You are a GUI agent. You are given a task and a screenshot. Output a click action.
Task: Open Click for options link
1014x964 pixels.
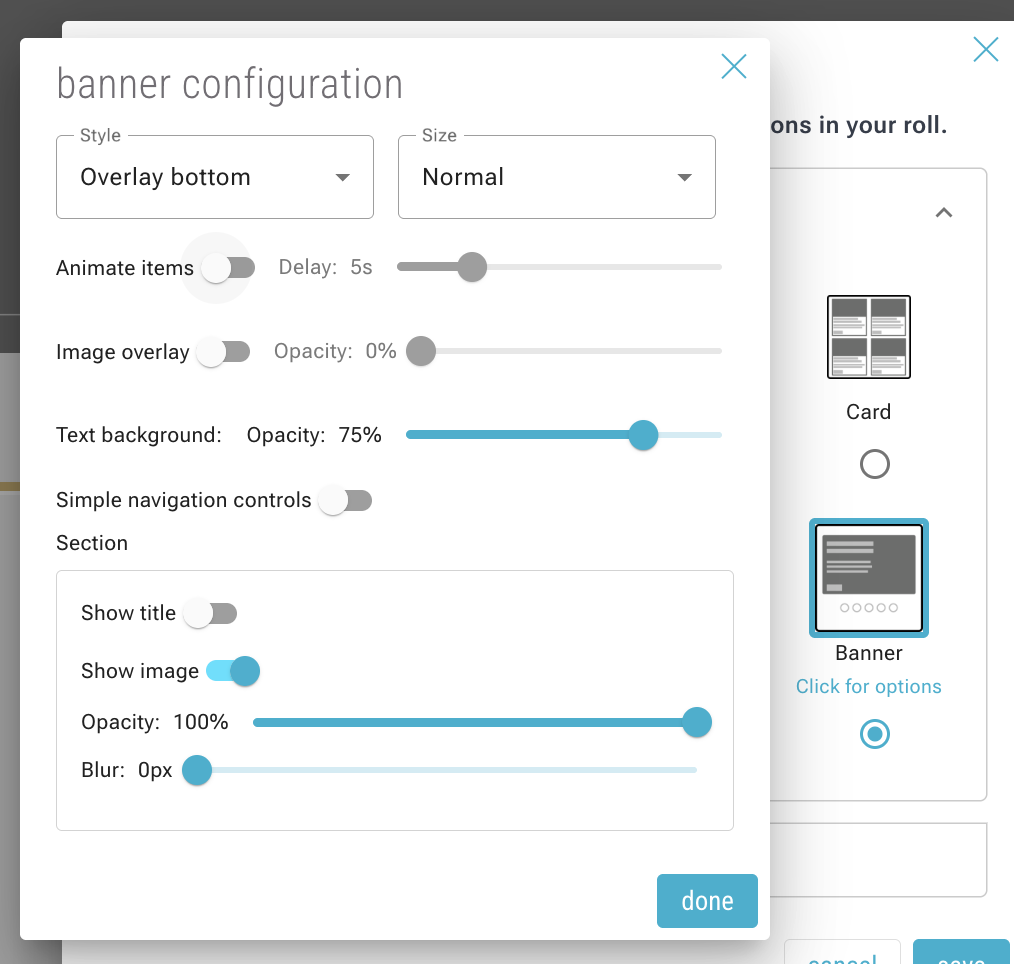[x=868, y=686]
